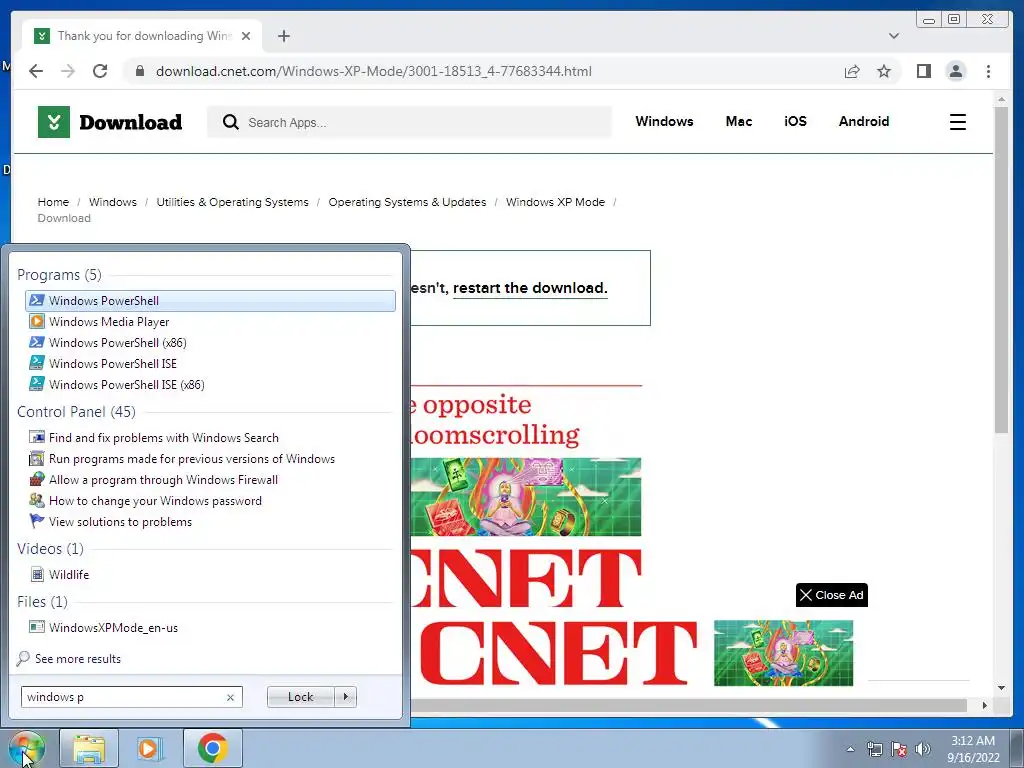Share this page icon in address bar

852,71
